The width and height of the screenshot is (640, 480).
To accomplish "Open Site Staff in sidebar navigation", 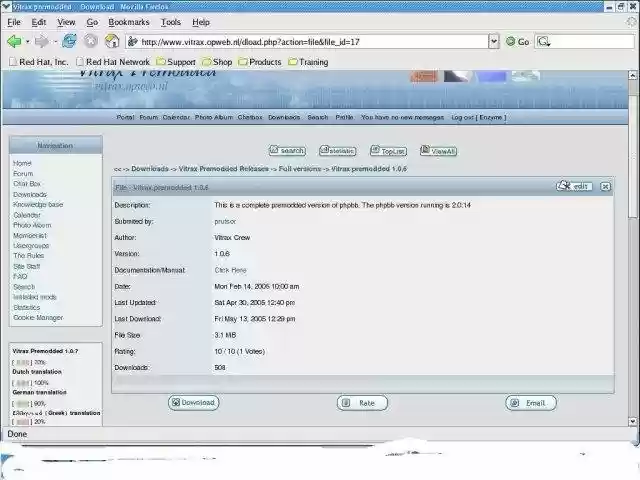I will (27, 266).
